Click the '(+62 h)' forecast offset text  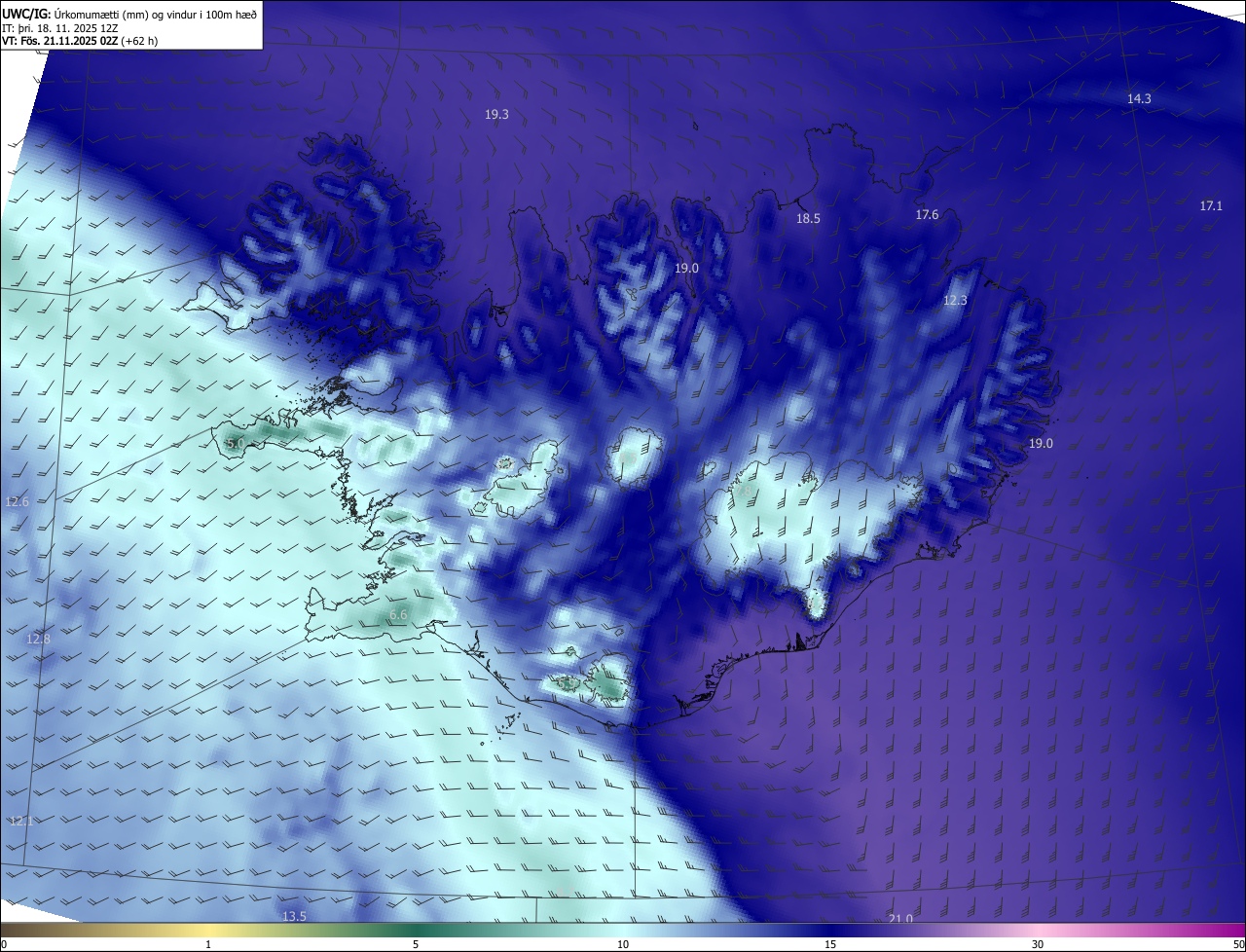coord(138,41)
